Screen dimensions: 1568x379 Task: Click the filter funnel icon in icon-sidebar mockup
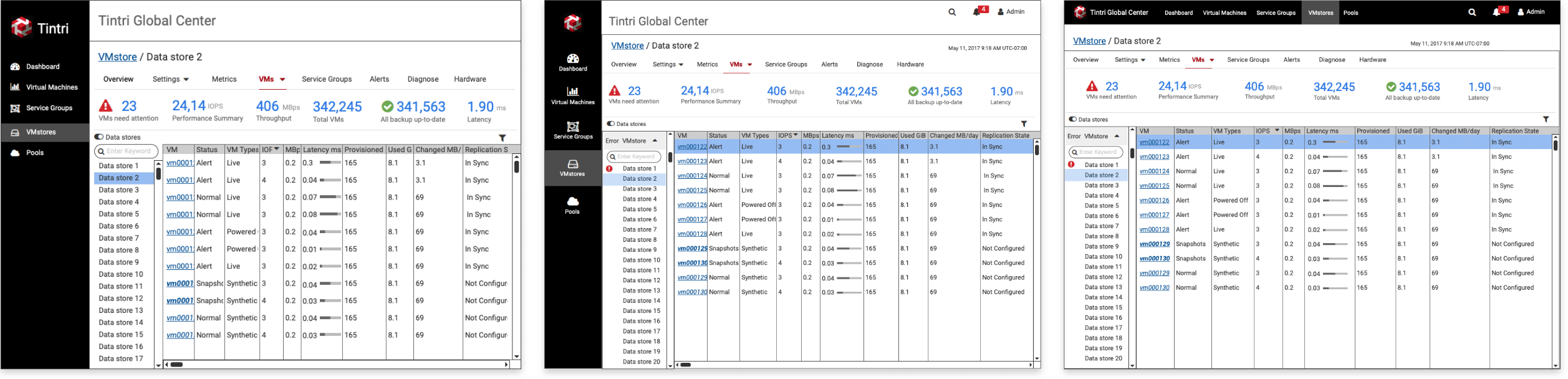[x=1024, y=124]
